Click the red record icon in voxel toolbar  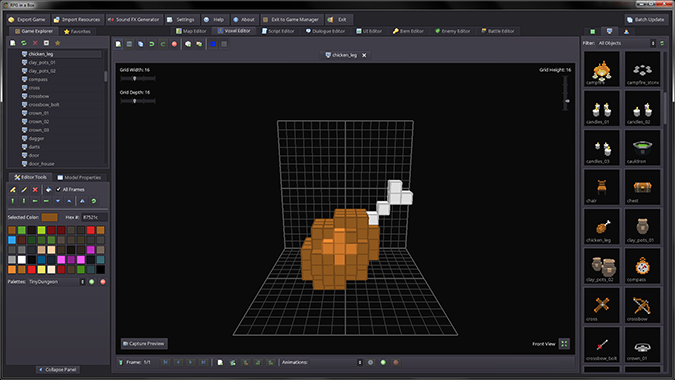tap(174, 44)
